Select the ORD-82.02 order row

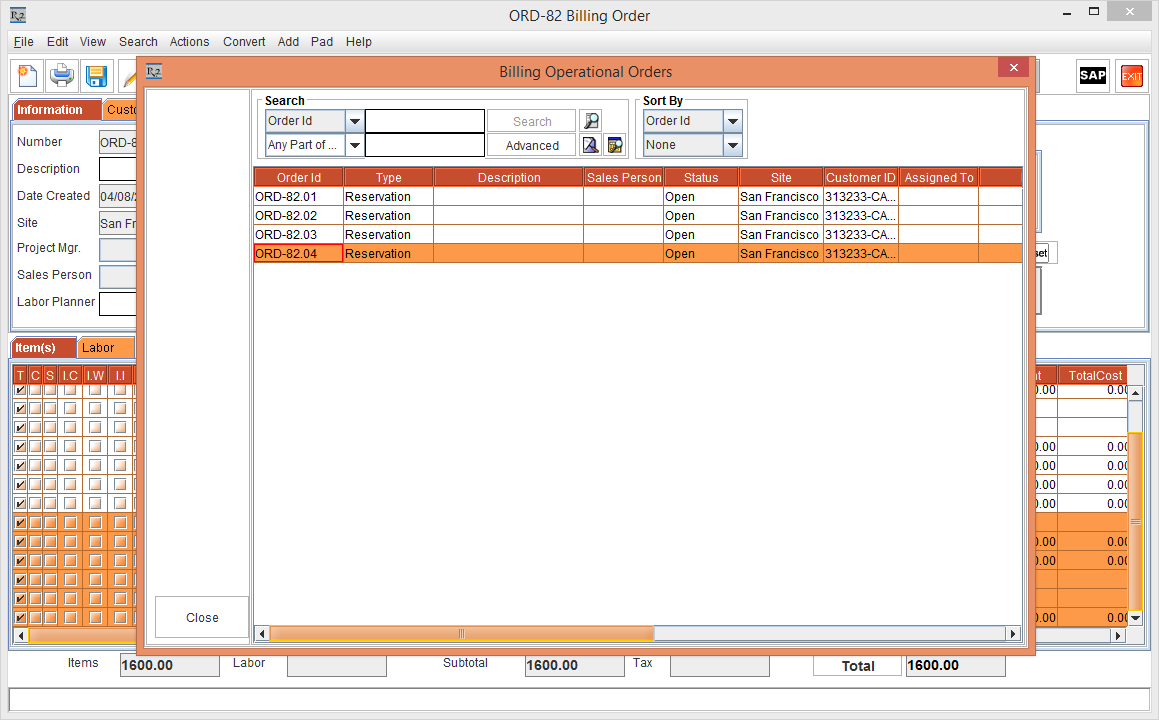298,216
